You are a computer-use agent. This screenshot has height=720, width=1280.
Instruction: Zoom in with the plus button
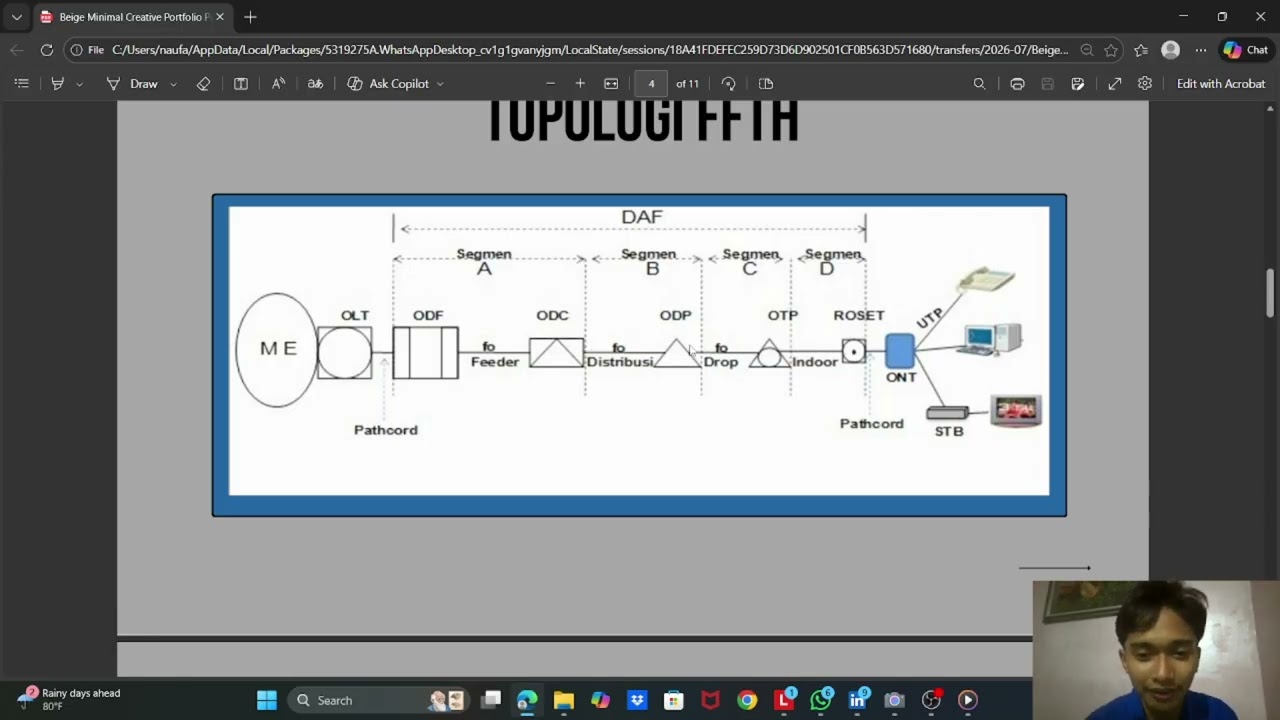pyautogui.click(x=580, y=84)
